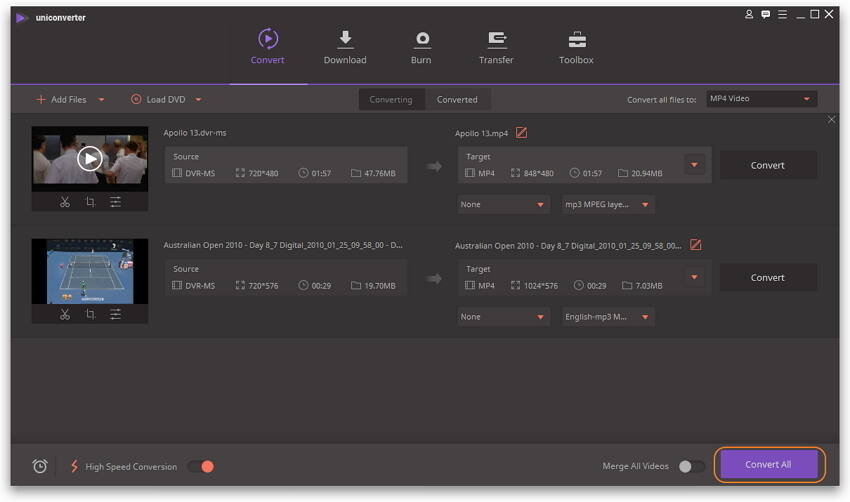Open trim scissors for Apollo 13 video
This screenshot has height=502, width=850.
tap(65, 202)
